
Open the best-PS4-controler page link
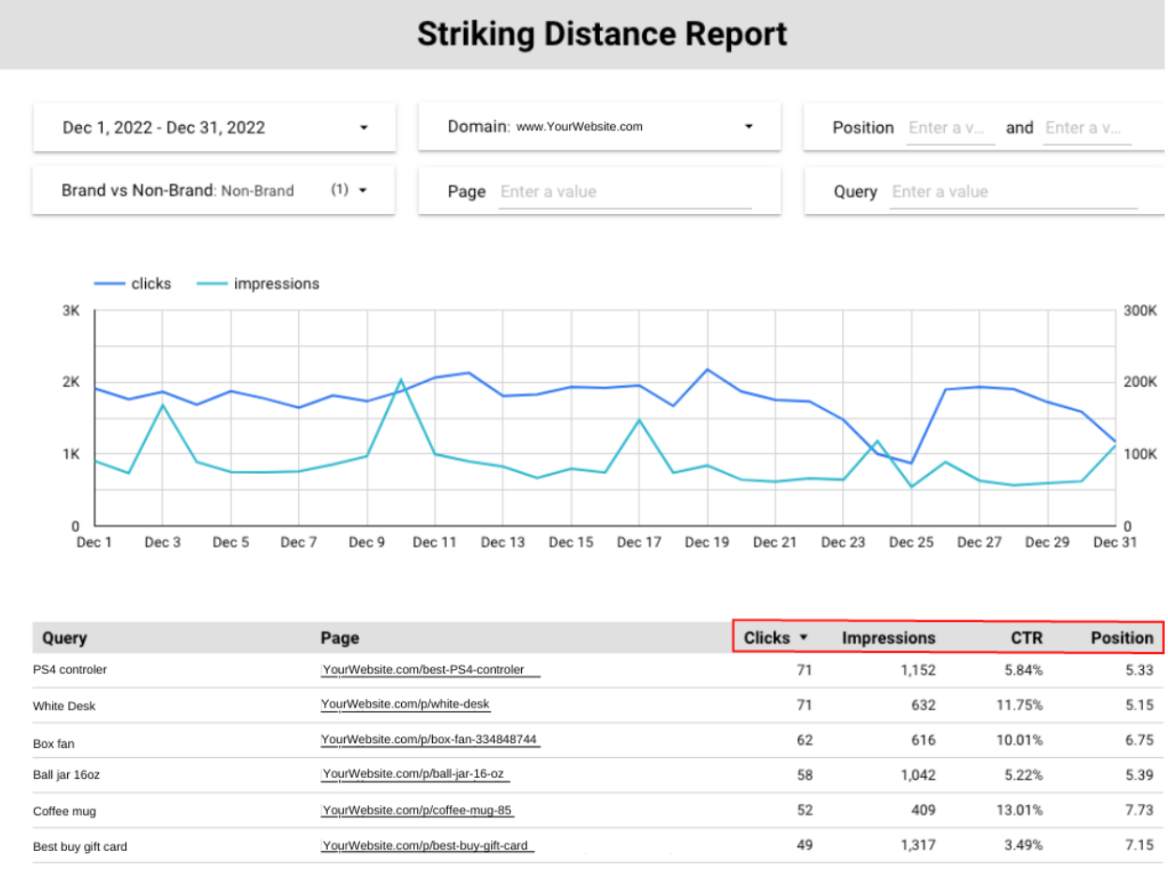[x=430, y=669]
